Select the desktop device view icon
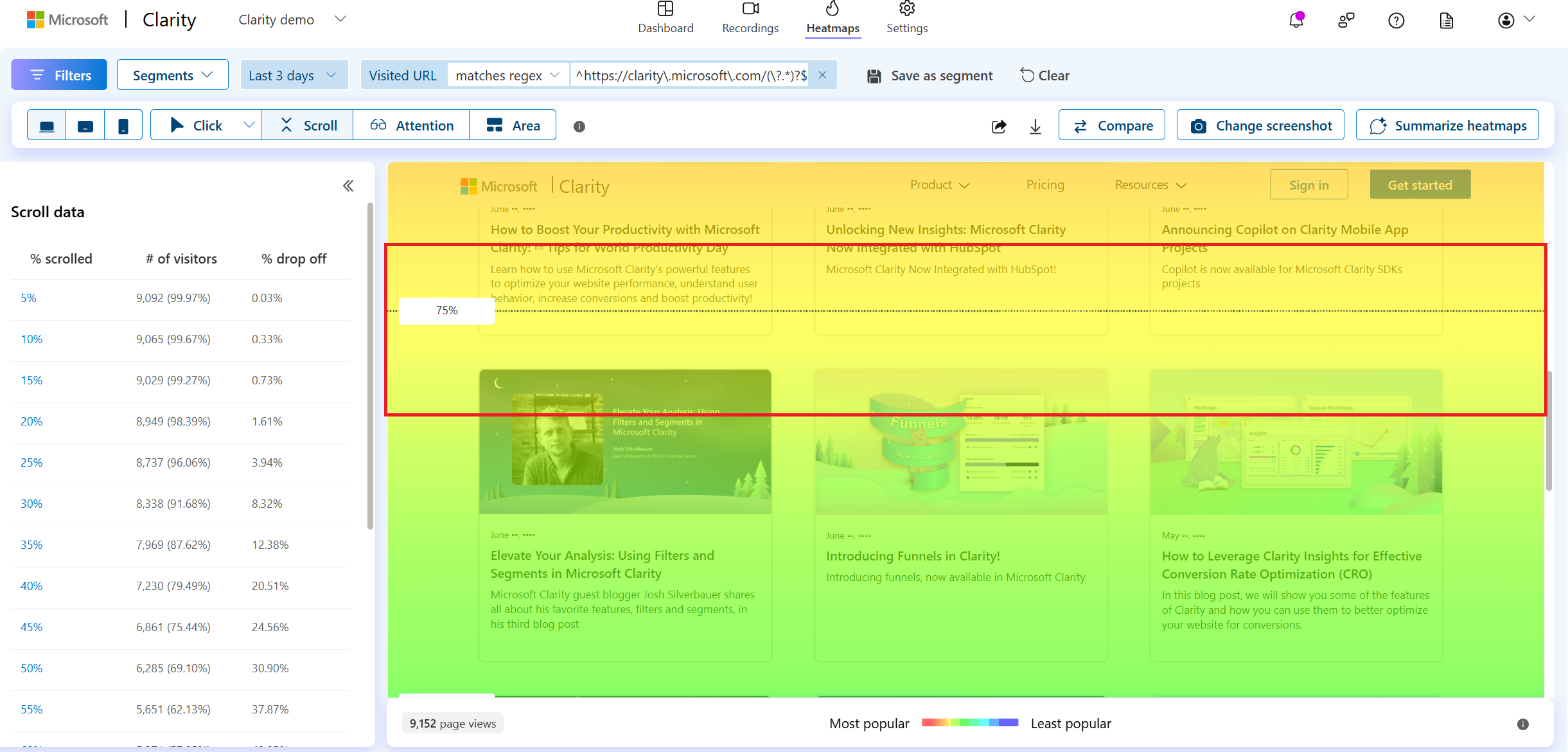Viewport: 1568px width, 752px height. (x=47, y=126)
